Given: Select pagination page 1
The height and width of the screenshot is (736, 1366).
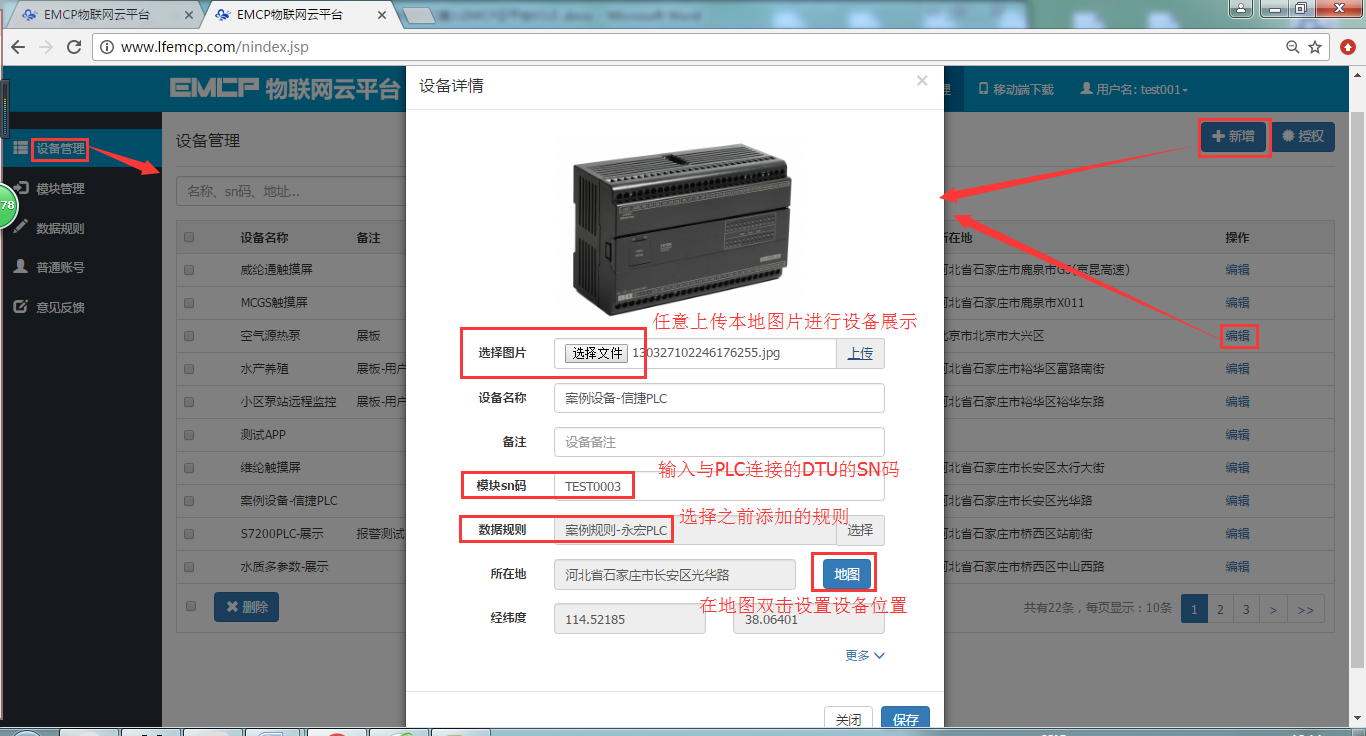Looking at the screenshot, I should (x=1193, y=608).
